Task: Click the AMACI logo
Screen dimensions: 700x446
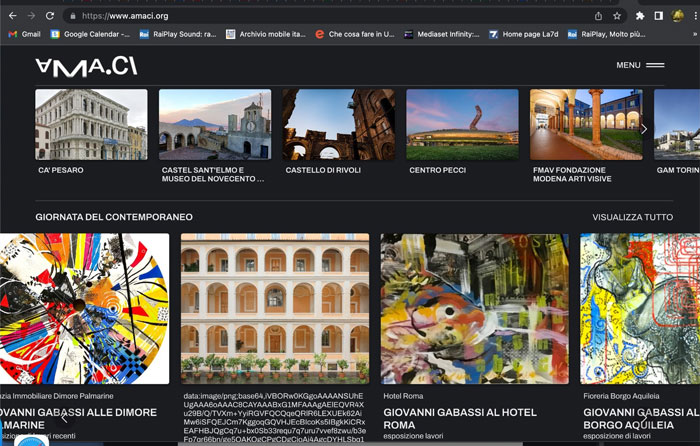Action: [x=86, y=67]
